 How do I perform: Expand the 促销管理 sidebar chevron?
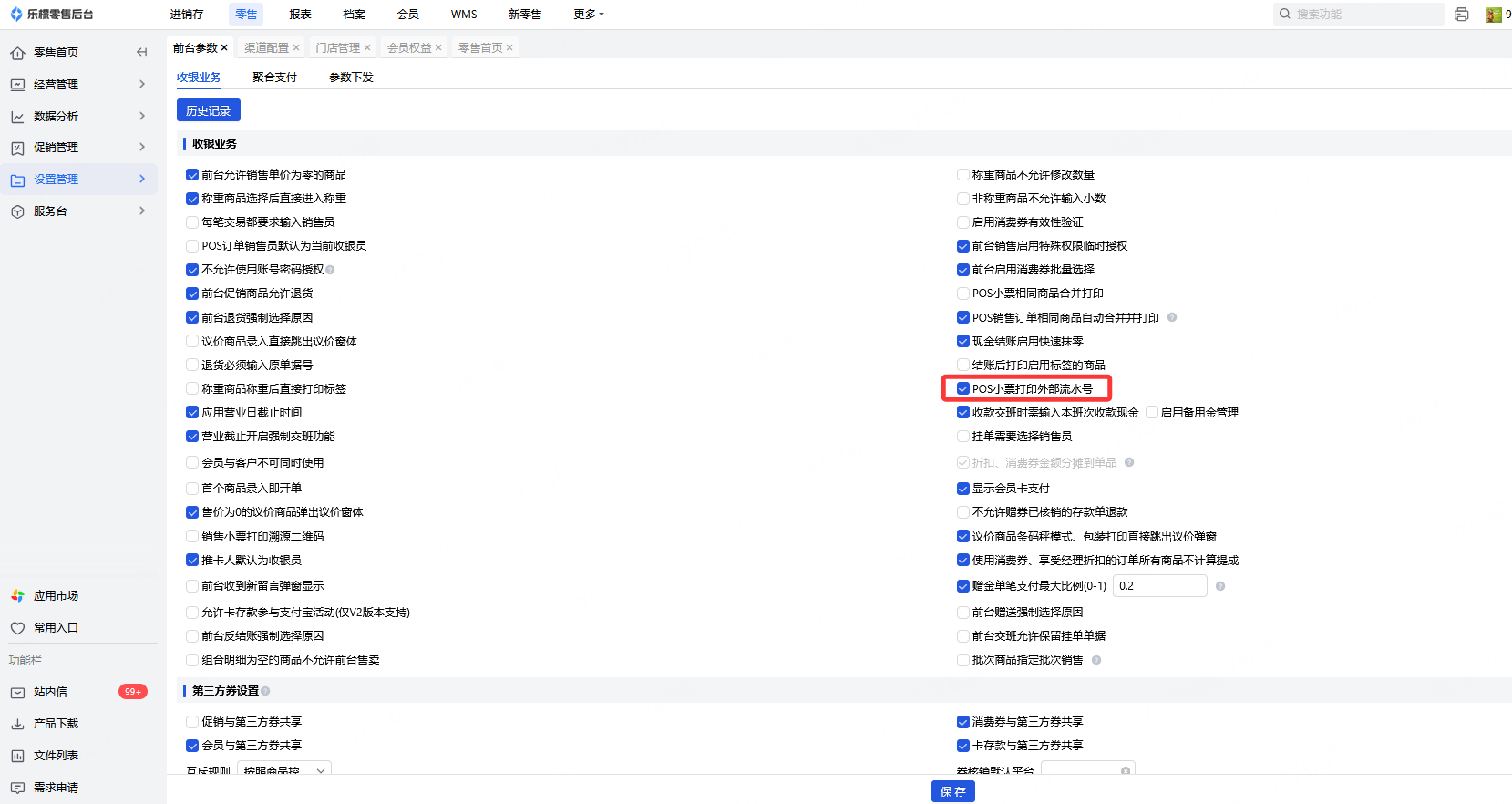142,148
